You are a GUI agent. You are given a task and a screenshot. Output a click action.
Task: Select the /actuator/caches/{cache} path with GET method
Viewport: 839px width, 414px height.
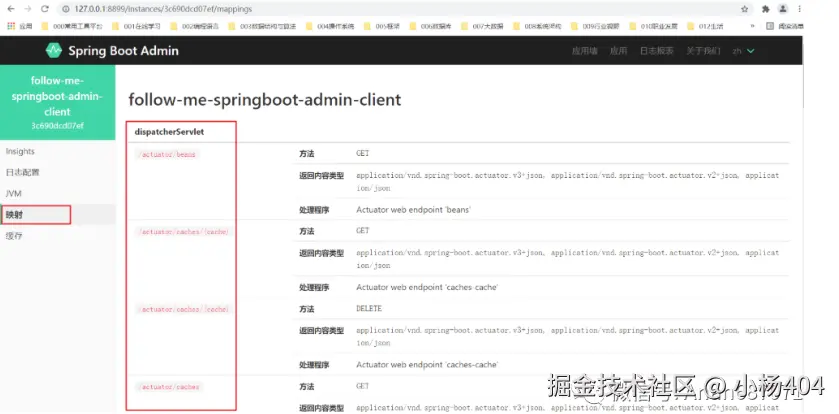coord(184,232)
